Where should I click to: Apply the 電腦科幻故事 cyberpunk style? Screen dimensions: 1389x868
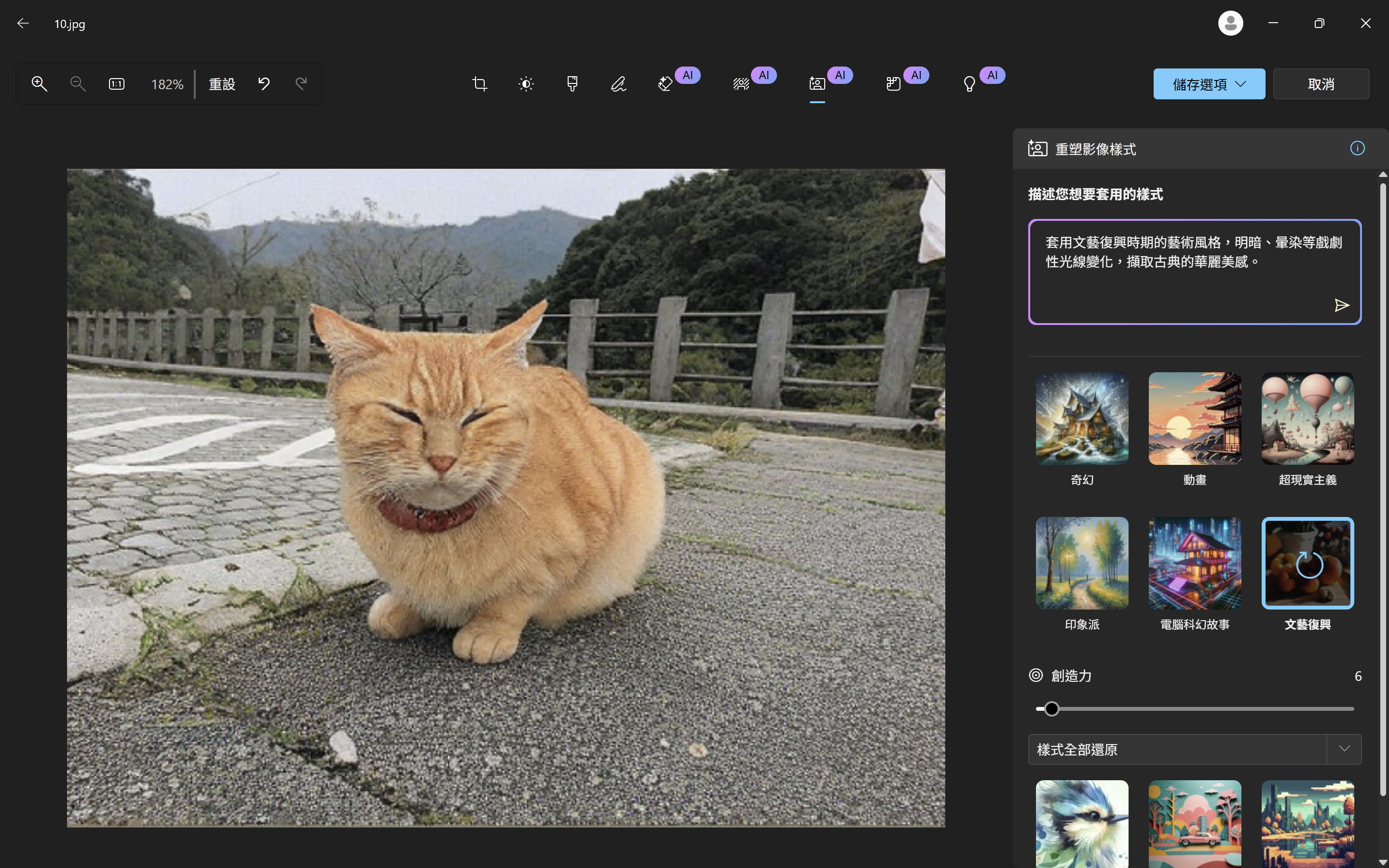click(x=1195, y=563)
